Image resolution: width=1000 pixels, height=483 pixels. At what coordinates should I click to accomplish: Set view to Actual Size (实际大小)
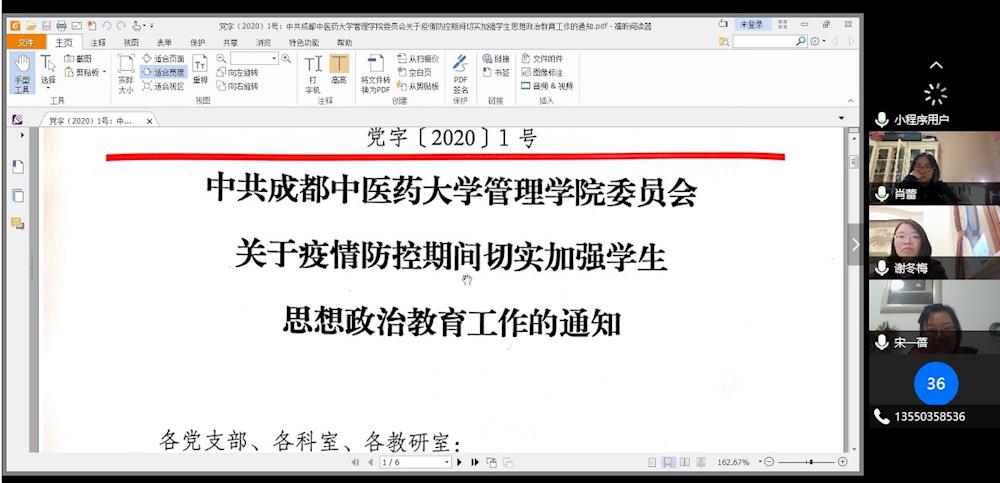126,73
